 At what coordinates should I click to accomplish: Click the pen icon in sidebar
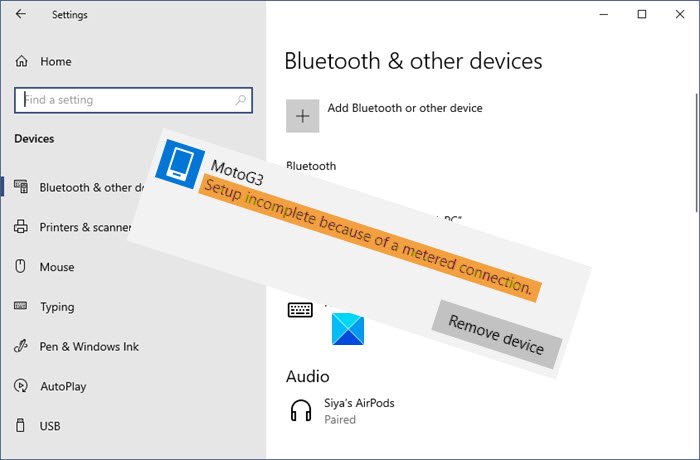point(21,346)
